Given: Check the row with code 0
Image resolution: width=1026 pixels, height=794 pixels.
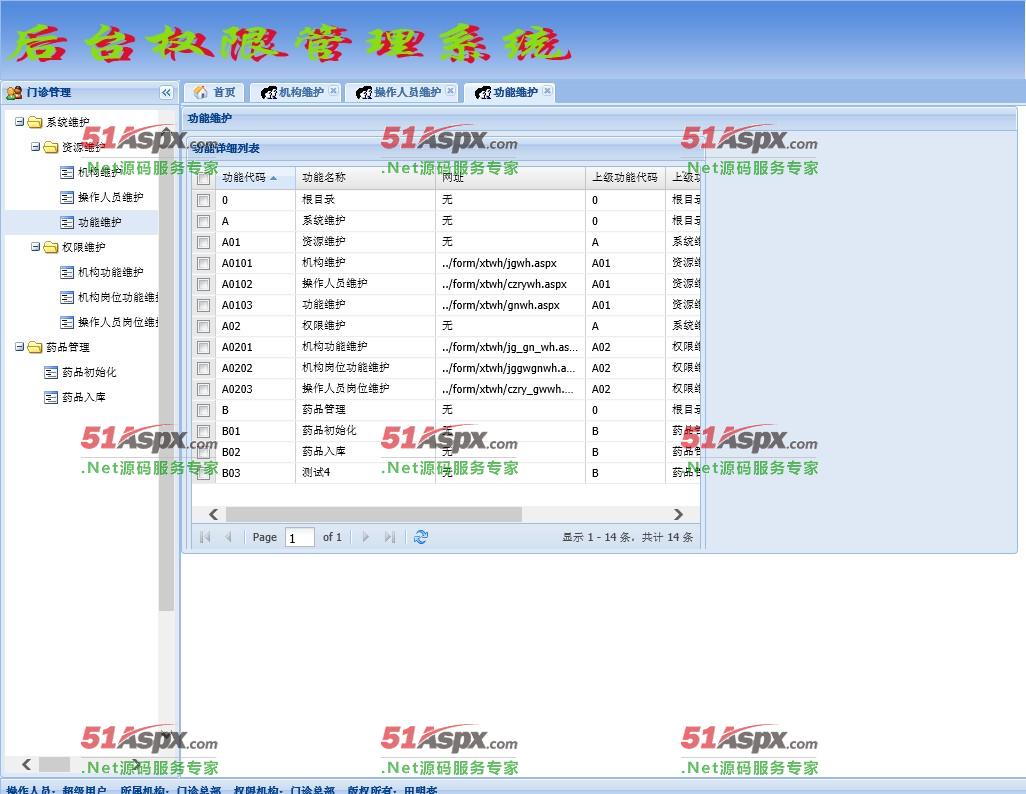Looking at the screenshot, I should (203, 200).
